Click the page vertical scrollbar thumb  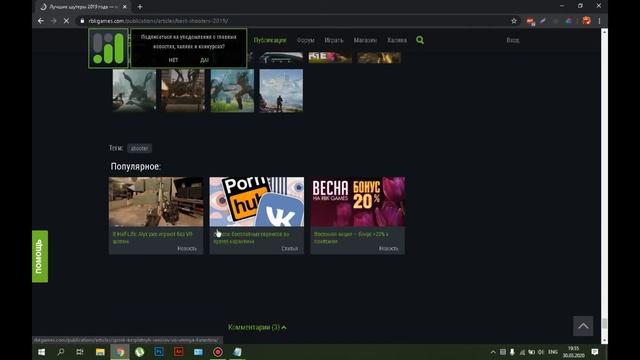pyautogui.click(x=604, y=324)
